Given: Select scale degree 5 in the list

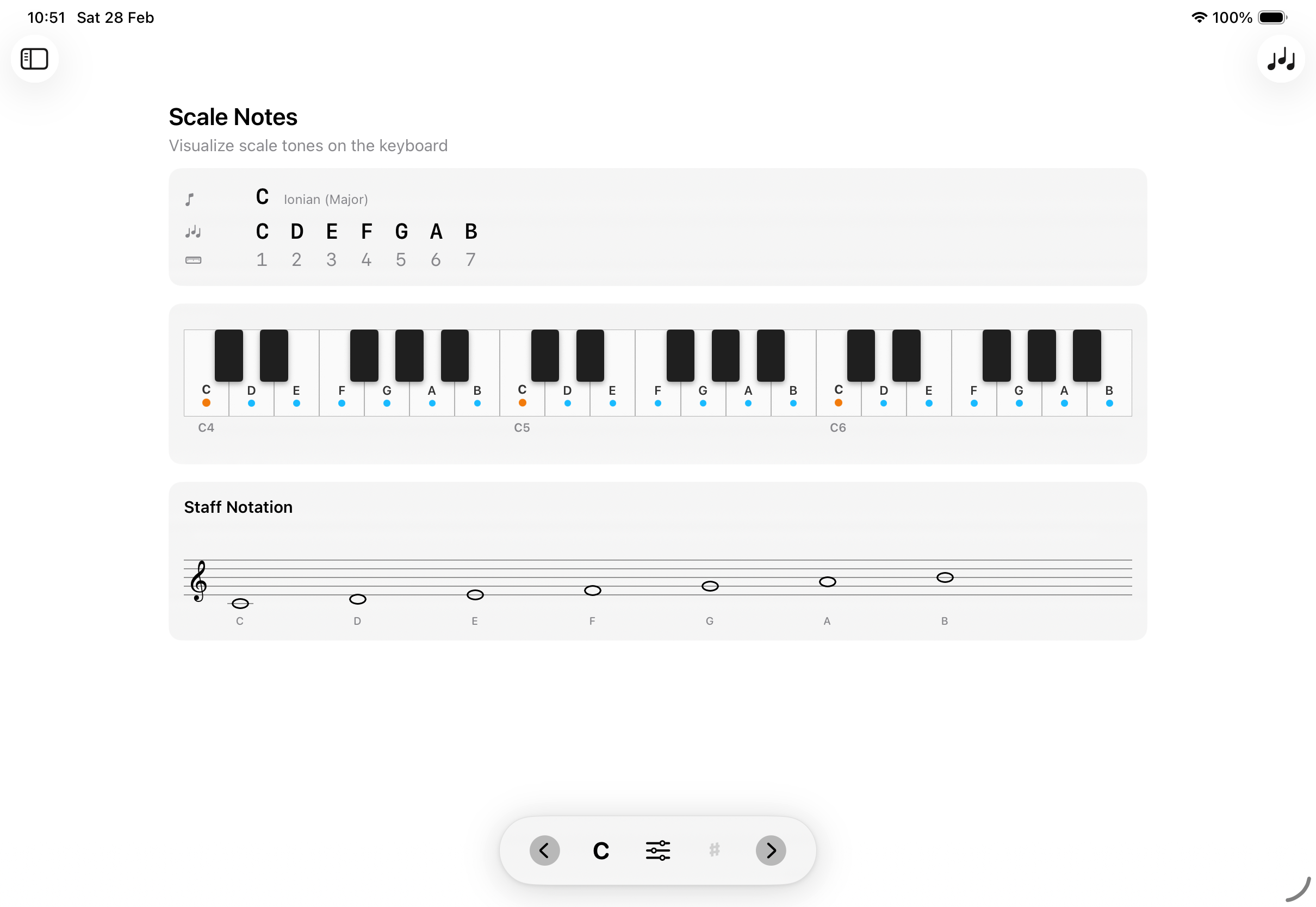Looking at the screenshot, I should tap(401, 260).
